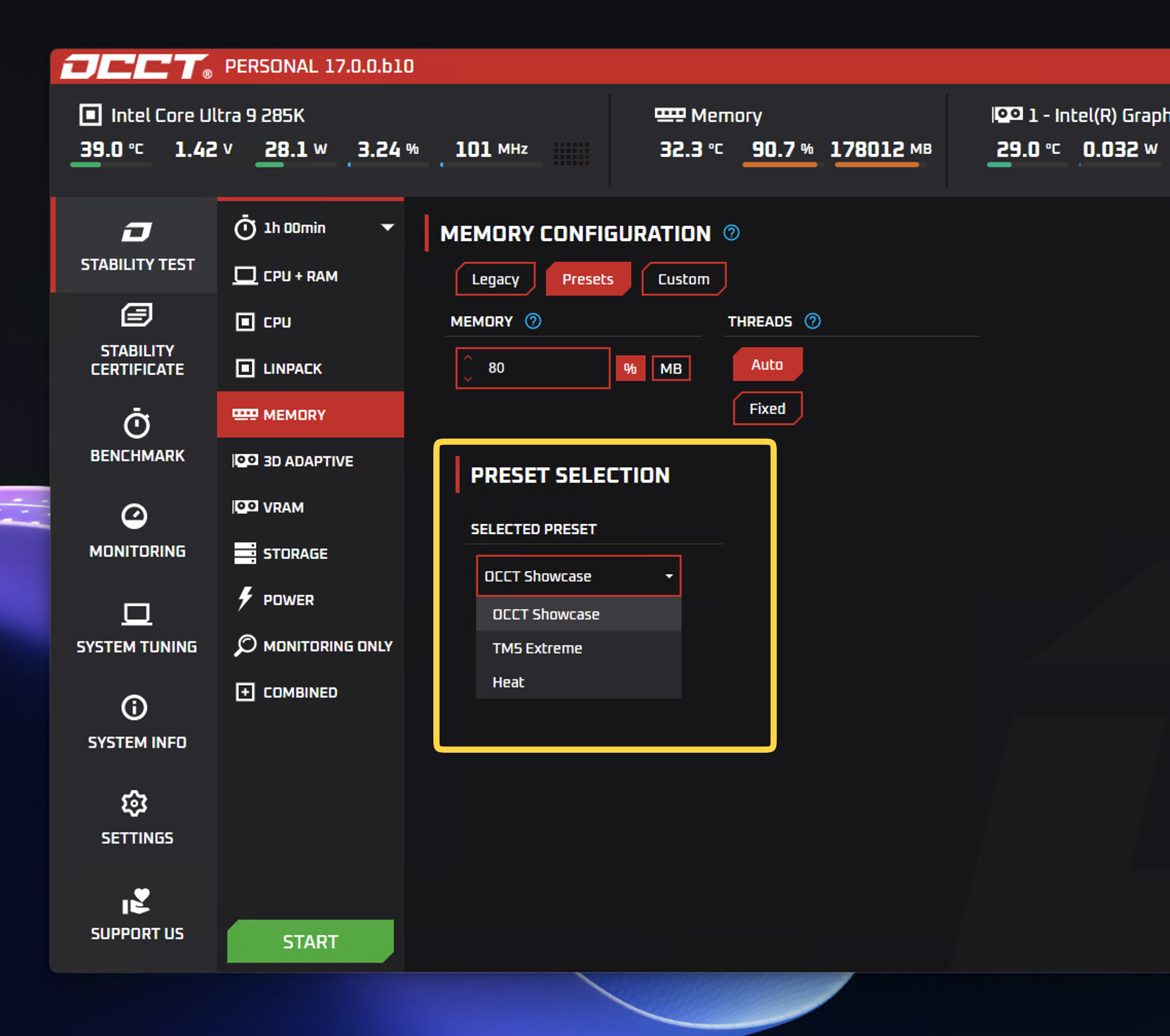This screenshot has width=1170, height=1036.
Task: Select the 3D Adaptive test item
Action: (x=308, y=461)
